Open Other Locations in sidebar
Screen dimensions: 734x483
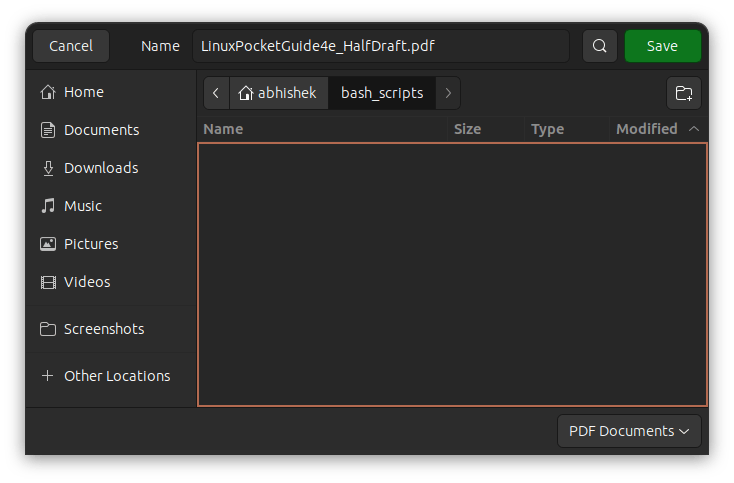pos(116,376)
